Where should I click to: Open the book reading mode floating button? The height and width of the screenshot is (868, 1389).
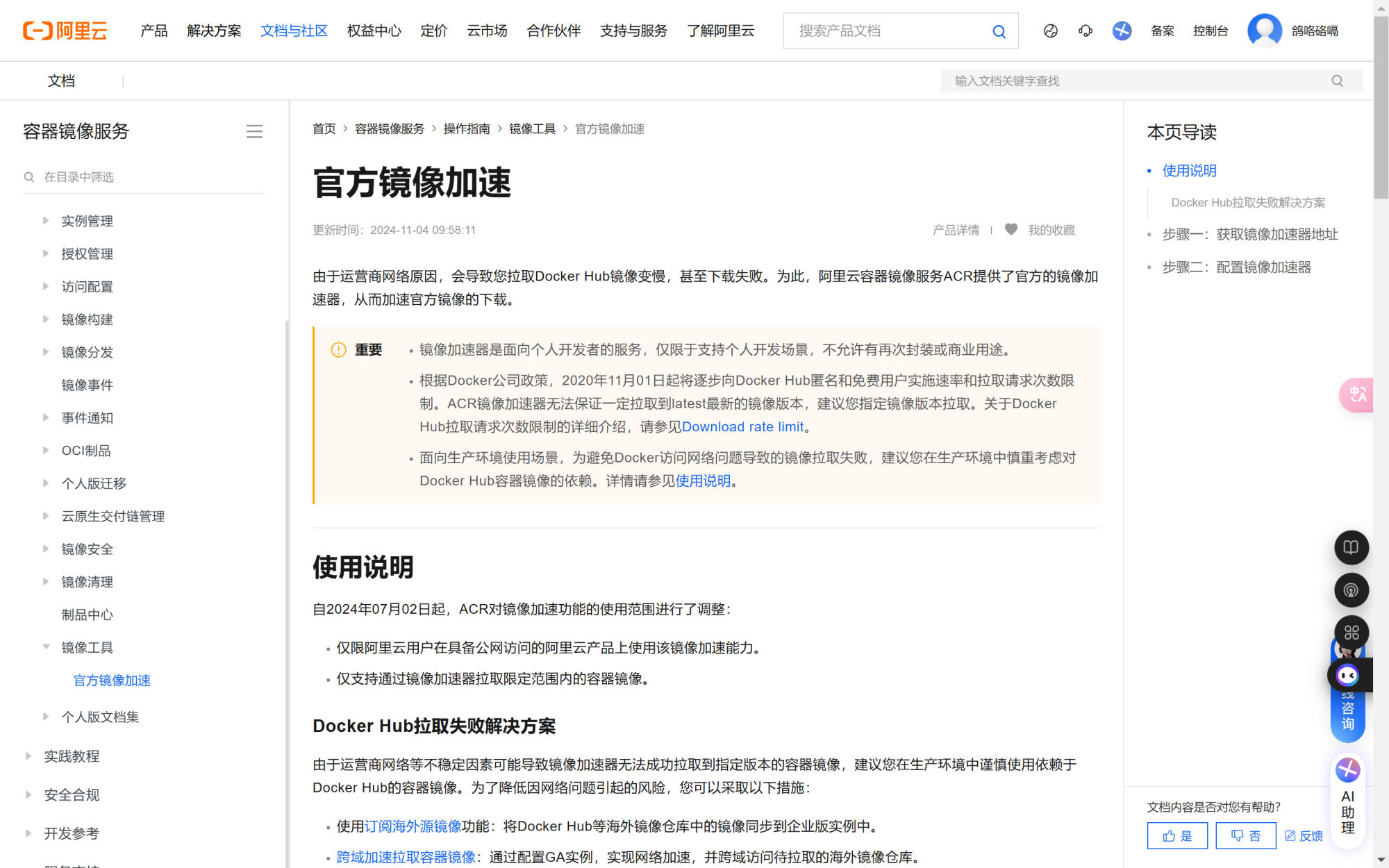pos(1351,547)
